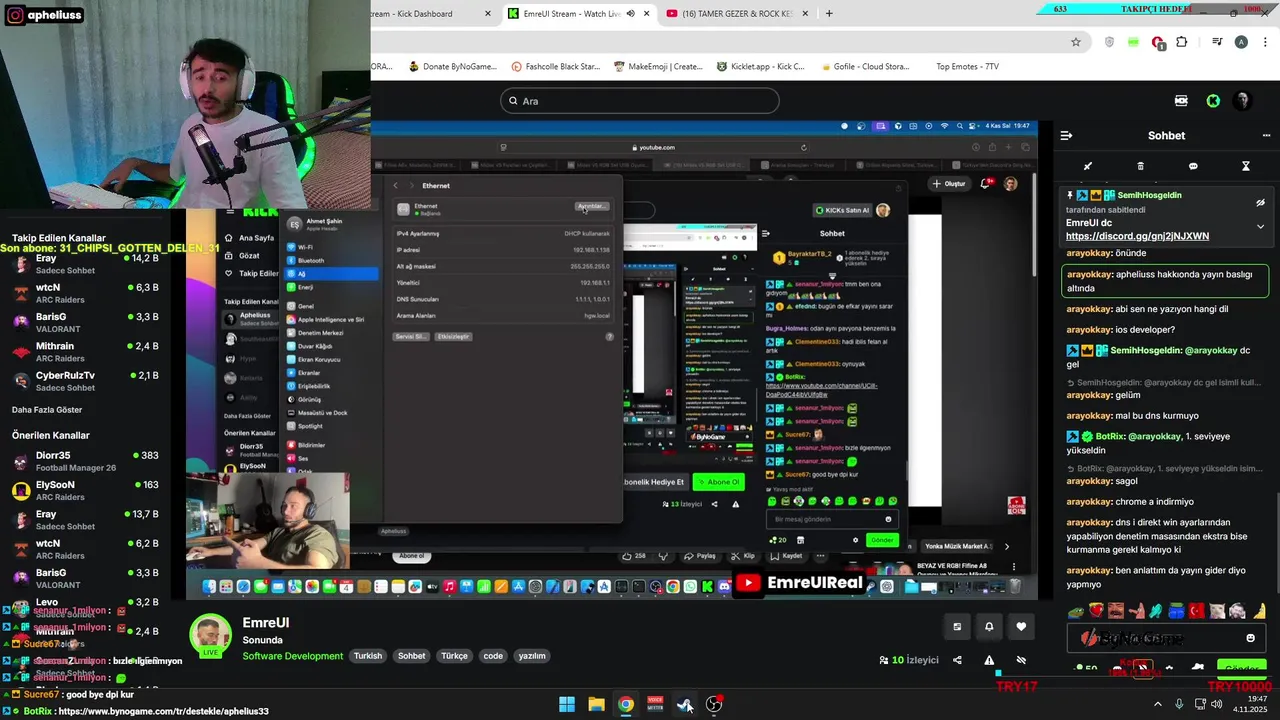1280x720 pixels.
Task: Open a new browser tab
Action: pos(829,14)
